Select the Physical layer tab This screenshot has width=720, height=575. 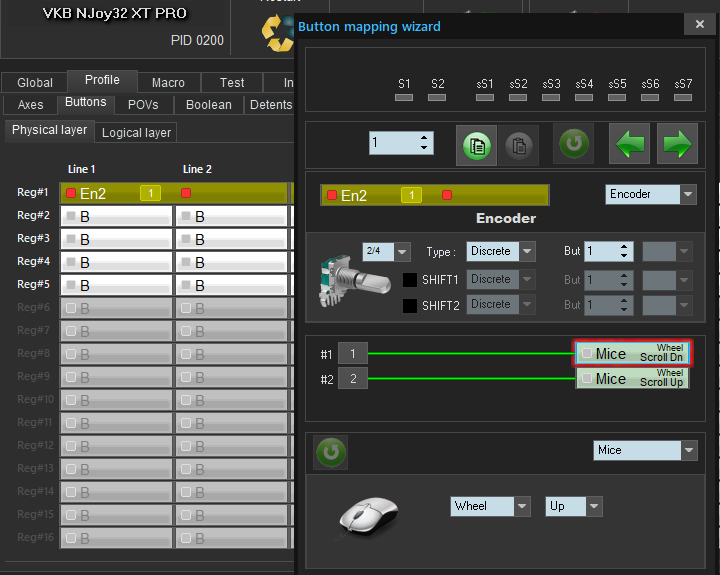click(50, 130)
